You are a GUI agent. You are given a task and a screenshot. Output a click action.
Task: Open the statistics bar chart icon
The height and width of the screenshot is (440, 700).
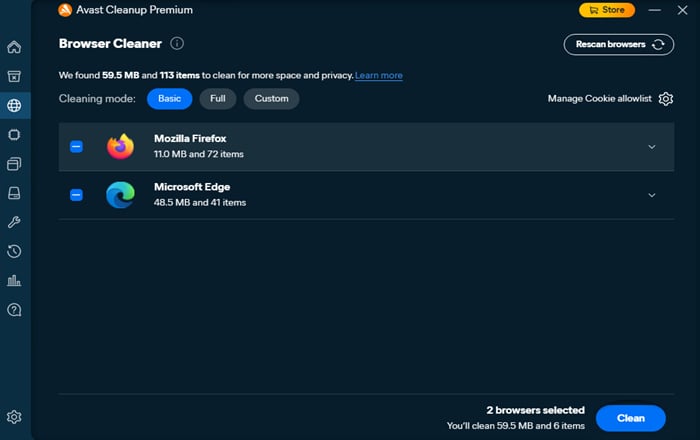pos(14,280)
